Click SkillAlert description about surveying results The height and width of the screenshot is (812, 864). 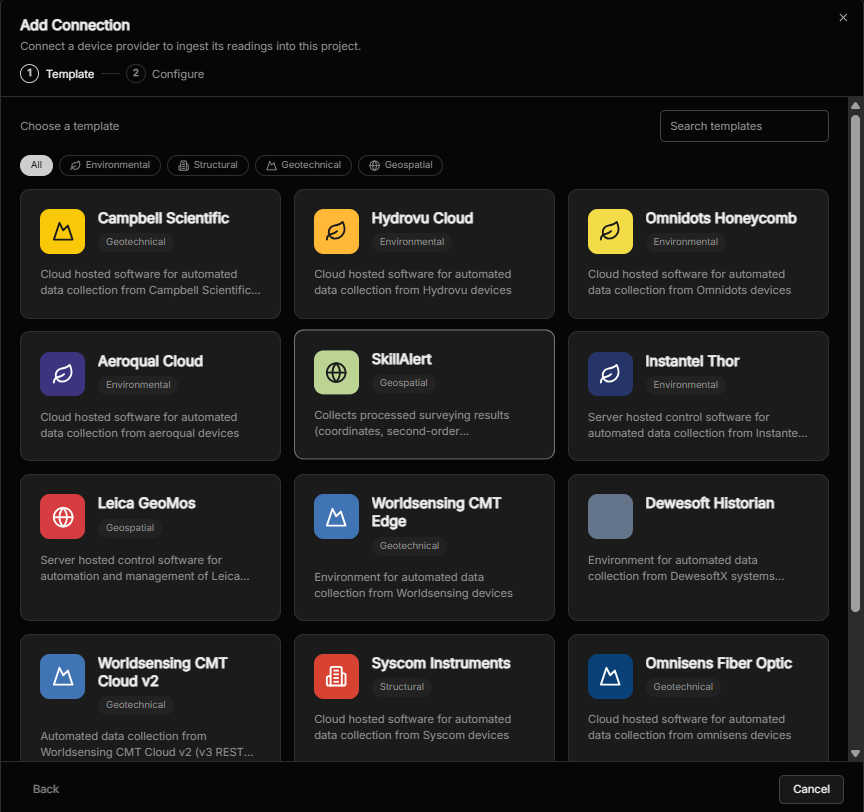coord(412,423)
